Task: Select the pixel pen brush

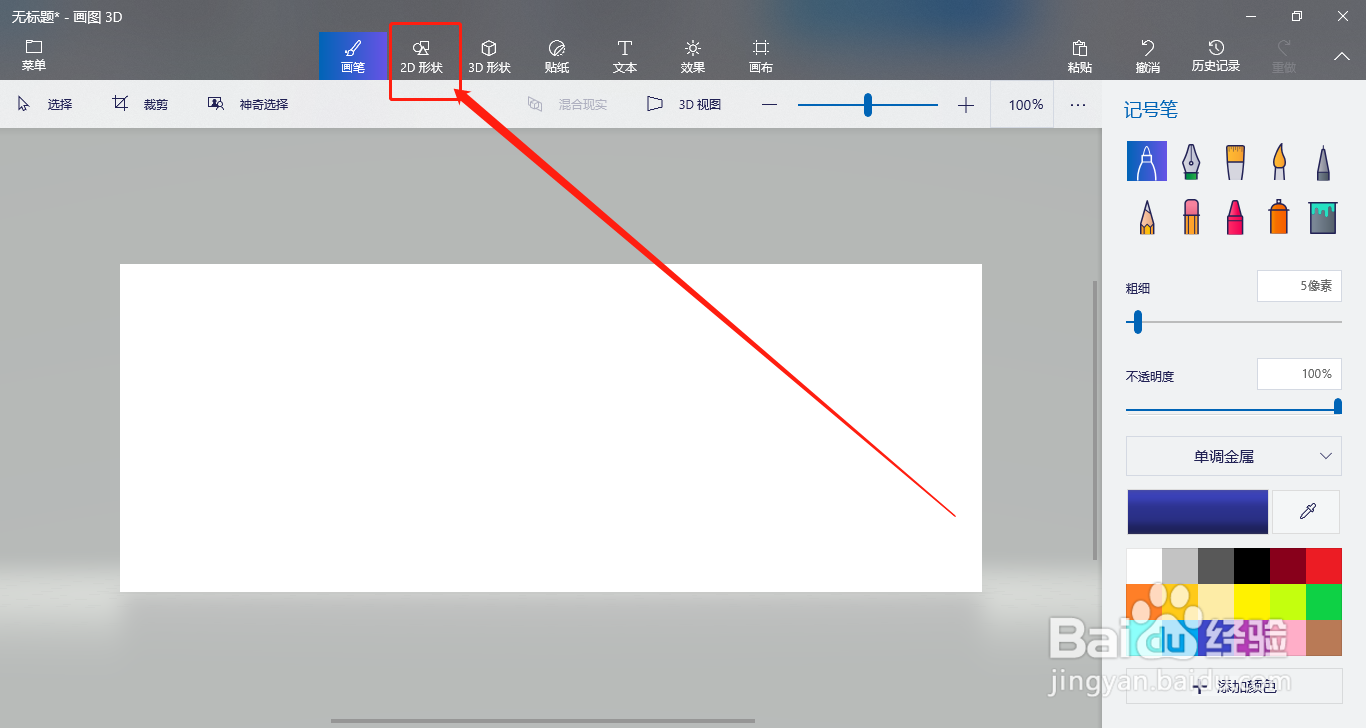Action: tap(1323, 161)
